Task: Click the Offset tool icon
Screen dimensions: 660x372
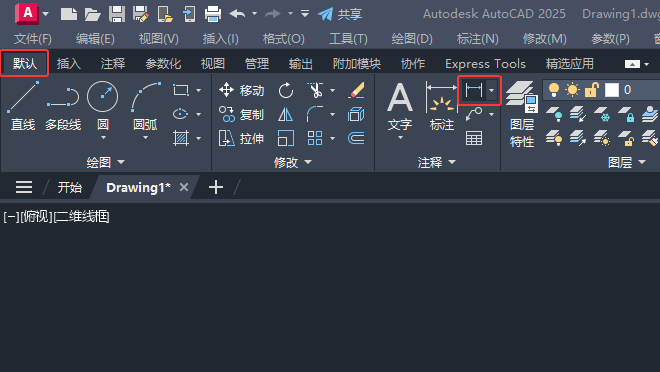Action: (356, 138)
